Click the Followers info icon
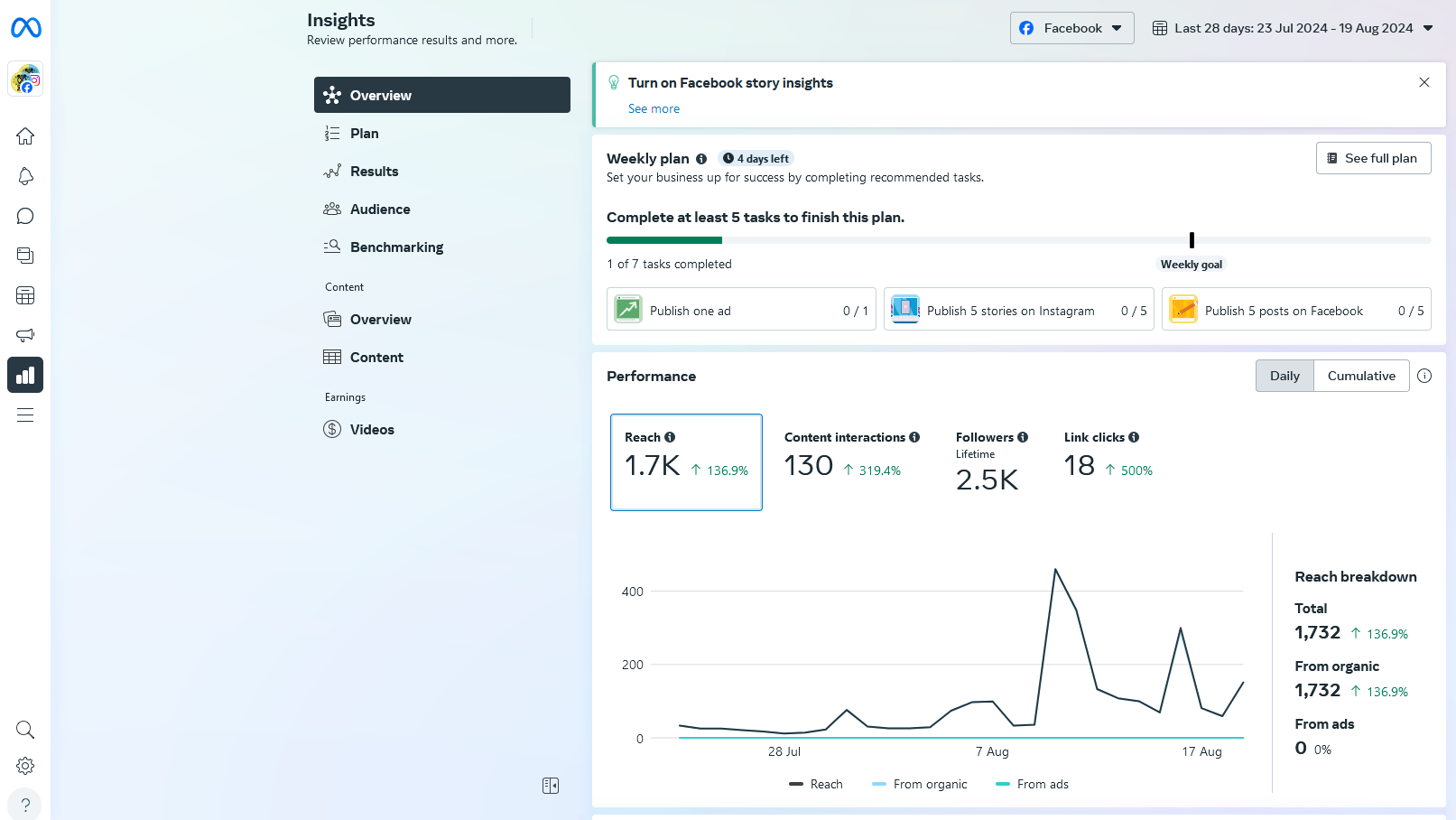The image size is (1456, 820). [x=1023, y=437]
